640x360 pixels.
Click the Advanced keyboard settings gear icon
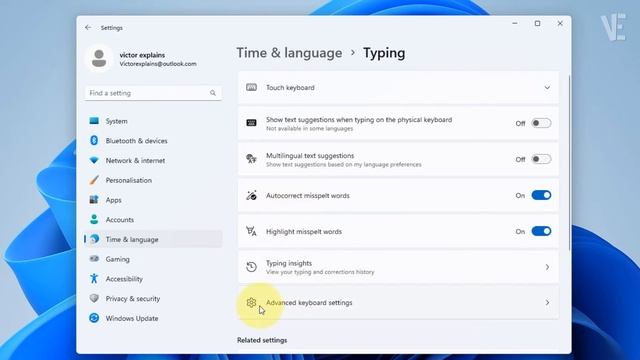[x=251, y=302]
